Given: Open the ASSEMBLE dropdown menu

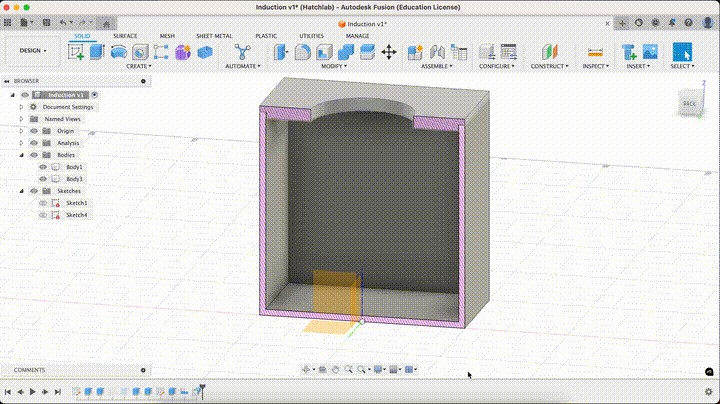Looking at the screenshot, I should pyautogui.click(x=437, y=66).
